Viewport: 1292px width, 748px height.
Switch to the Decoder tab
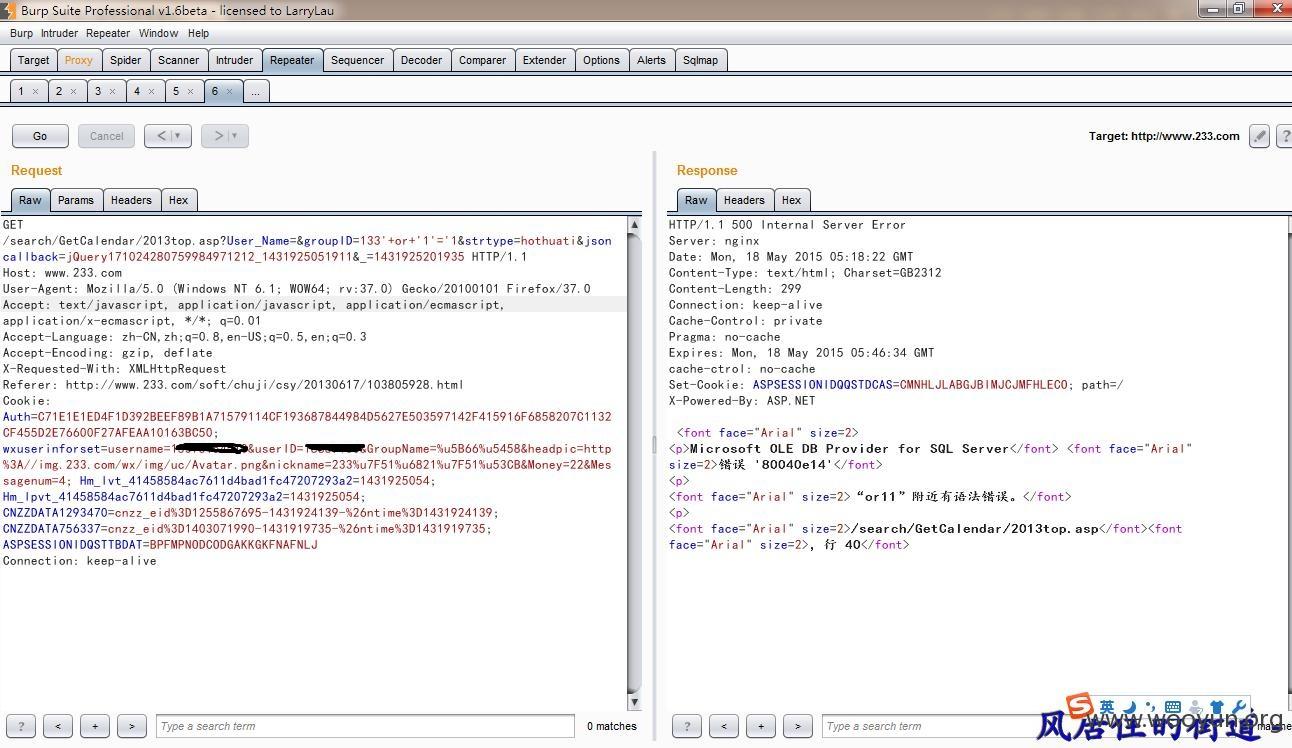[x=421, y=60]
